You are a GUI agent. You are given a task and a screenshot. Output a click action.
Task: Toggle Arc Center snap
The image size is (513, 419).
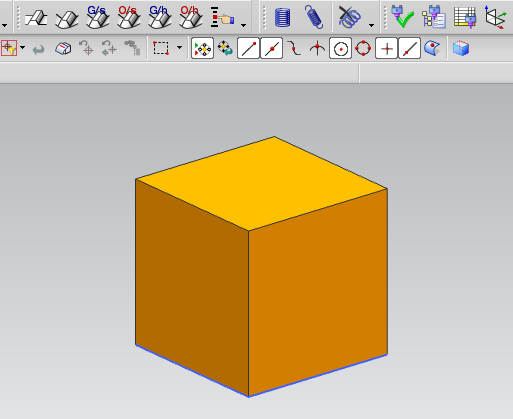[340, 48]
